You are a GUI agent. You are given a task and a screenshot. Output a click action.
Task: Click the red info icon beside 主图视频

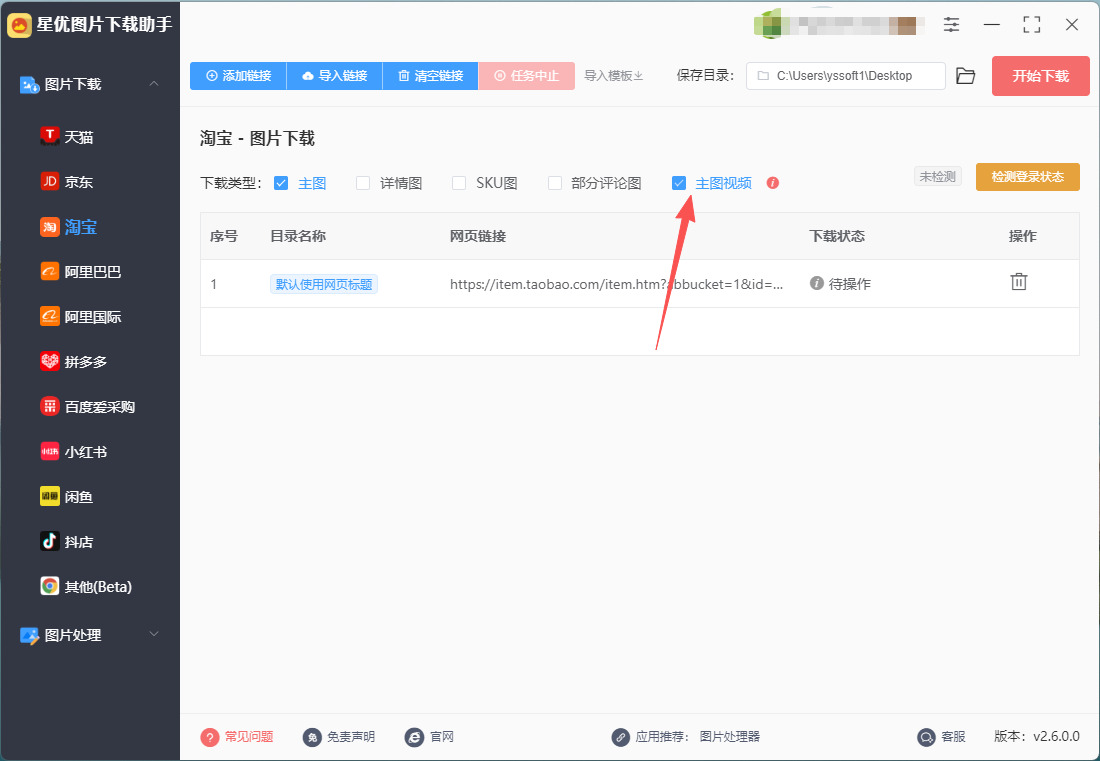coord(772,183)
